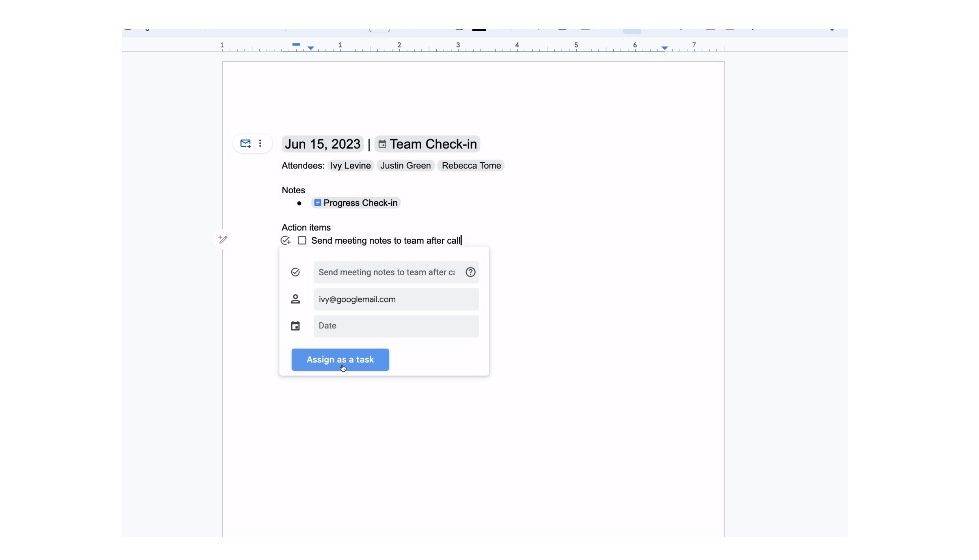
Task: Select the Rebecca Tome attendee chip
Action: [471, 165]
